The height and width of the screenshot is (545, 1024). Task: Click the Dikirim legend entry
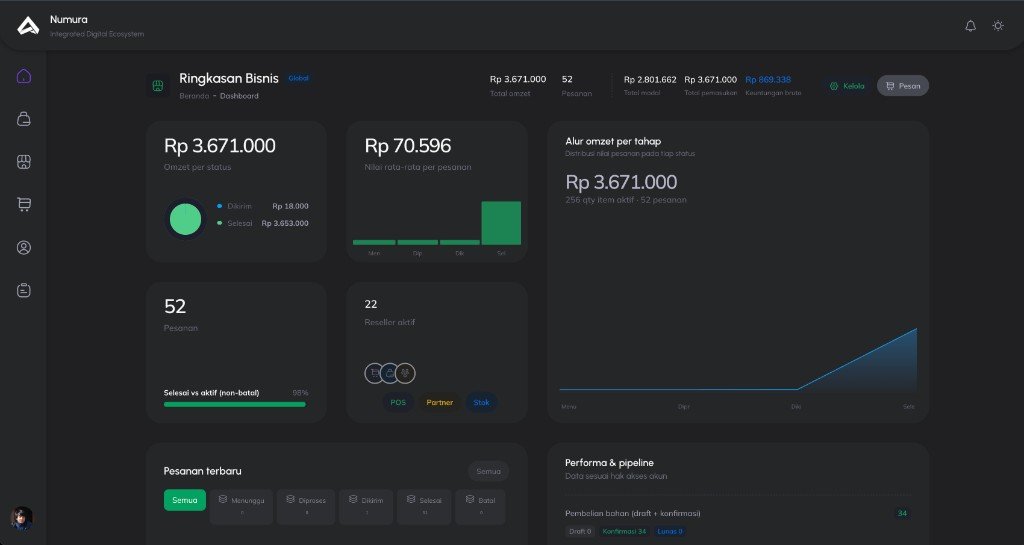[x=263, y=206]
